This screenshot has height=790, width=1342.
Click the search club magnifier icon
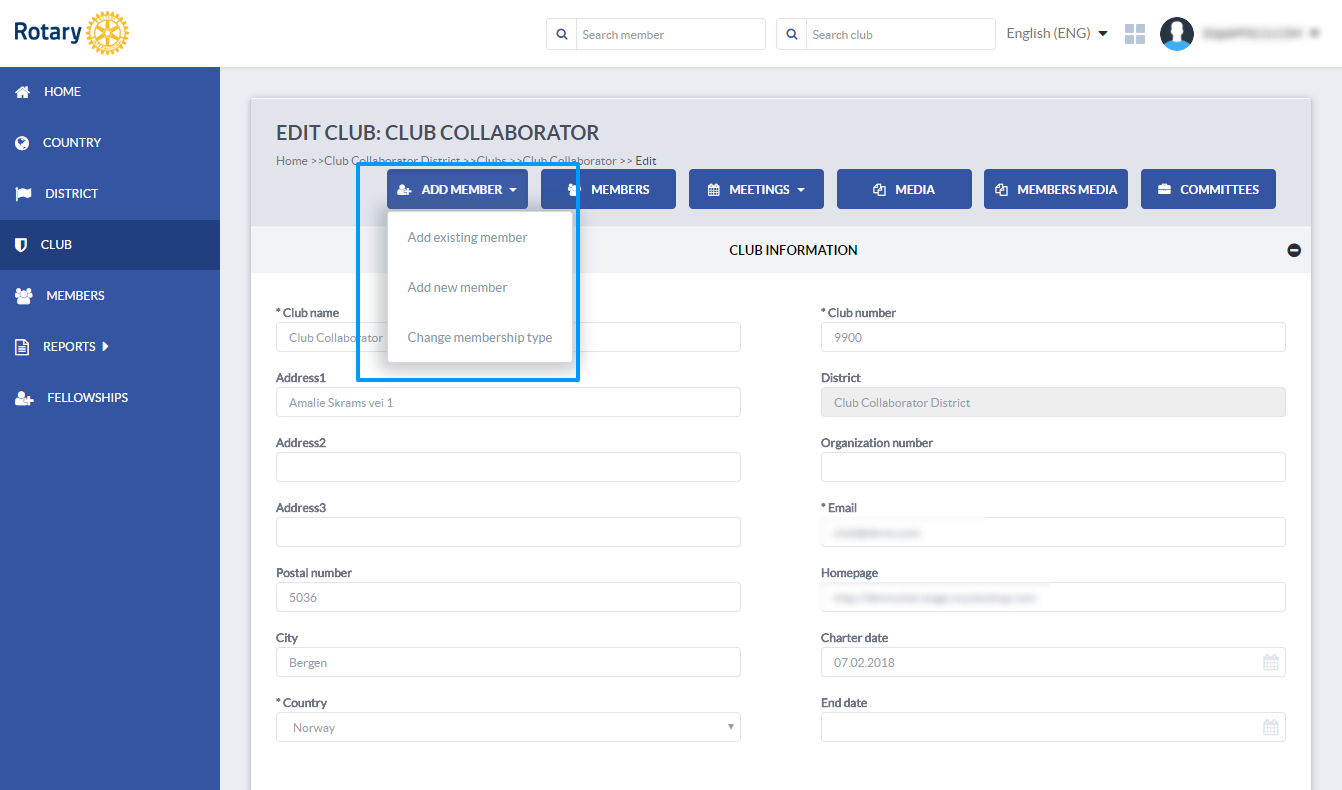point(791,34)
